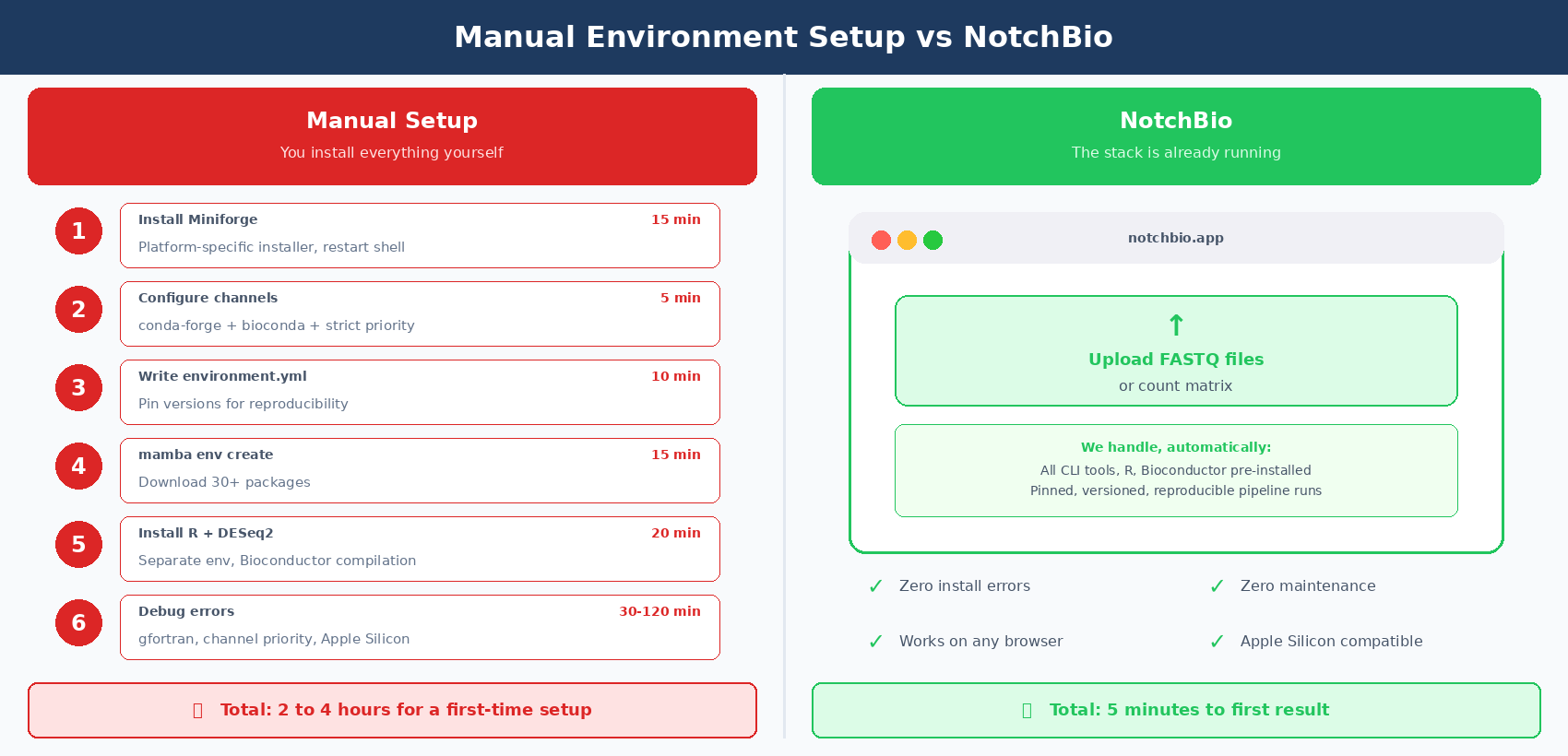The height and width of the screenshot is (756, 1568).
Task: Click the 'or count matrix' text
Action: pos(1176,386)
